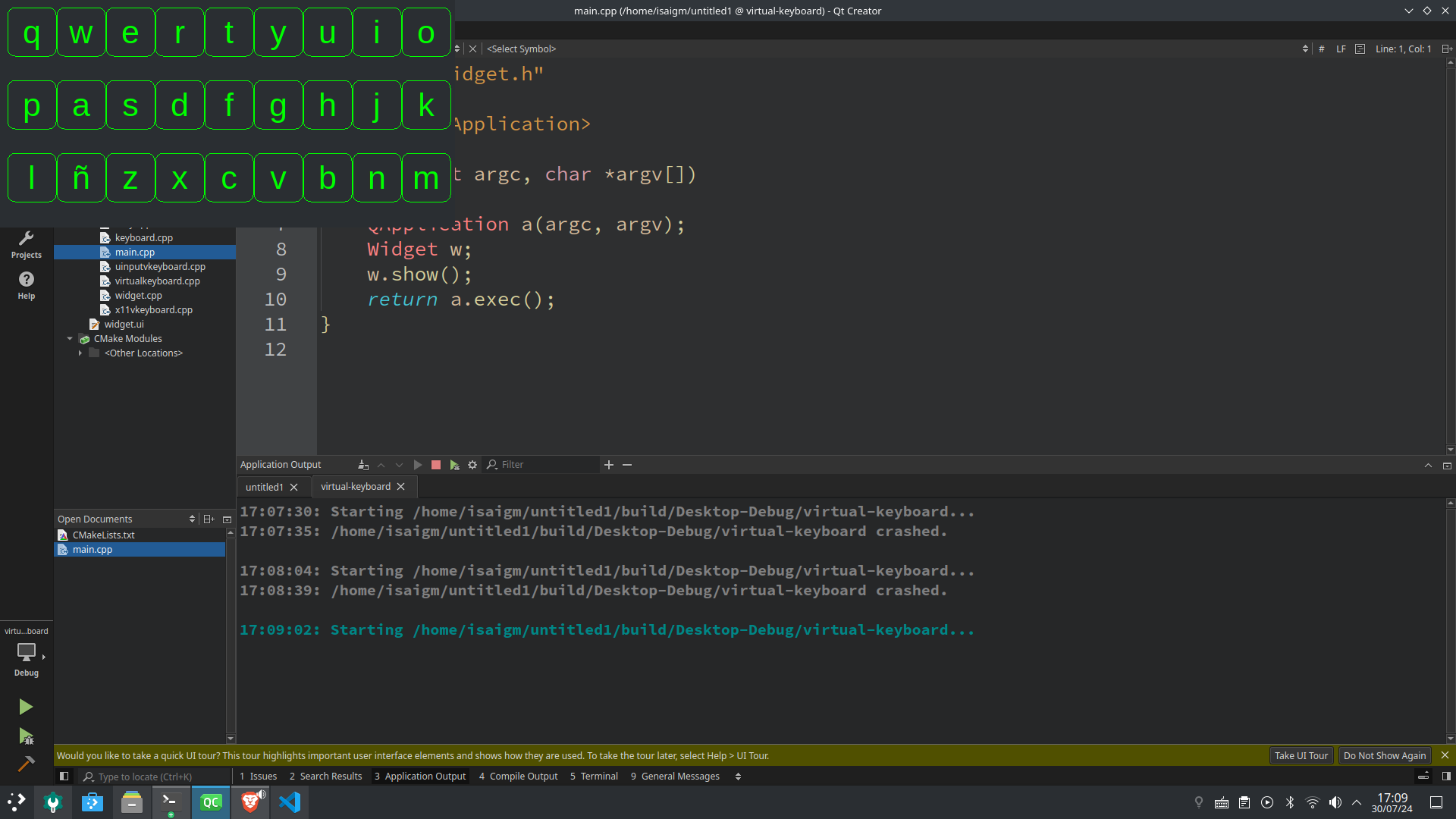Image resolution: width=1456 pixels, height=819 pixels.
Task: Split the Open Documents side panel
Action: pos(209,519)
